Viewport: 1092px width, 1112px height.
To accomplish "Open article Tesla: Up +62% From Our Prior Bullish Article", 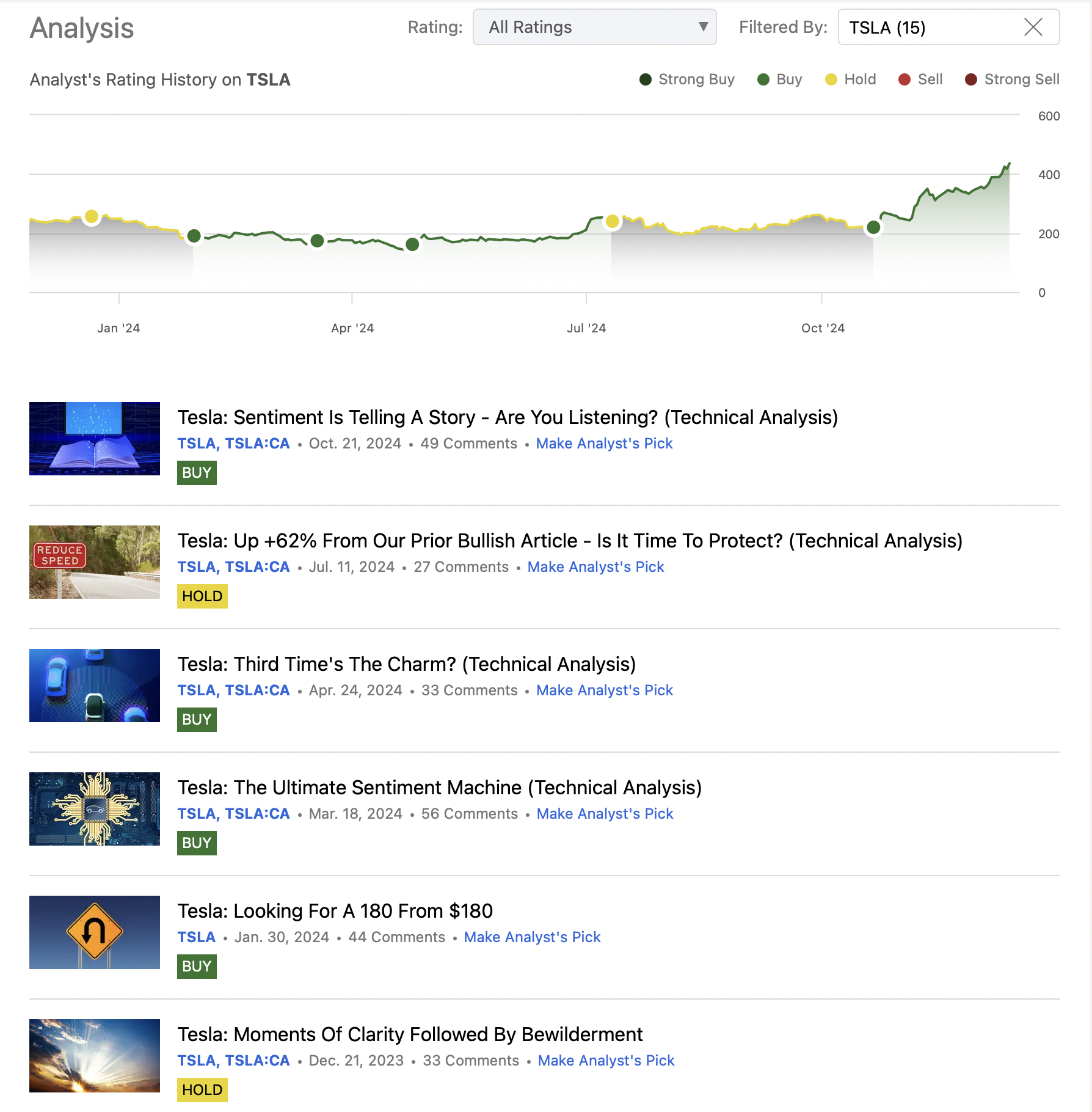I will click(x=570, y=541).
